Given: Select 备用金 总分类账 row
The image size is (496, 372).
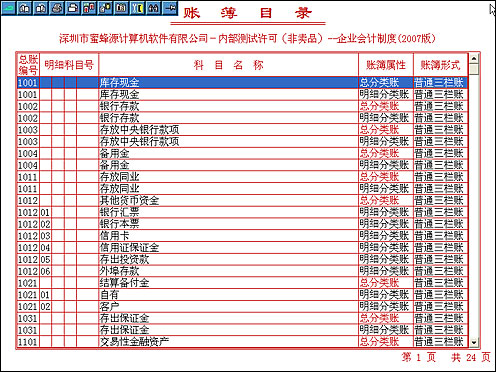Looking at the screenshot, I should (x=242, y=153).
